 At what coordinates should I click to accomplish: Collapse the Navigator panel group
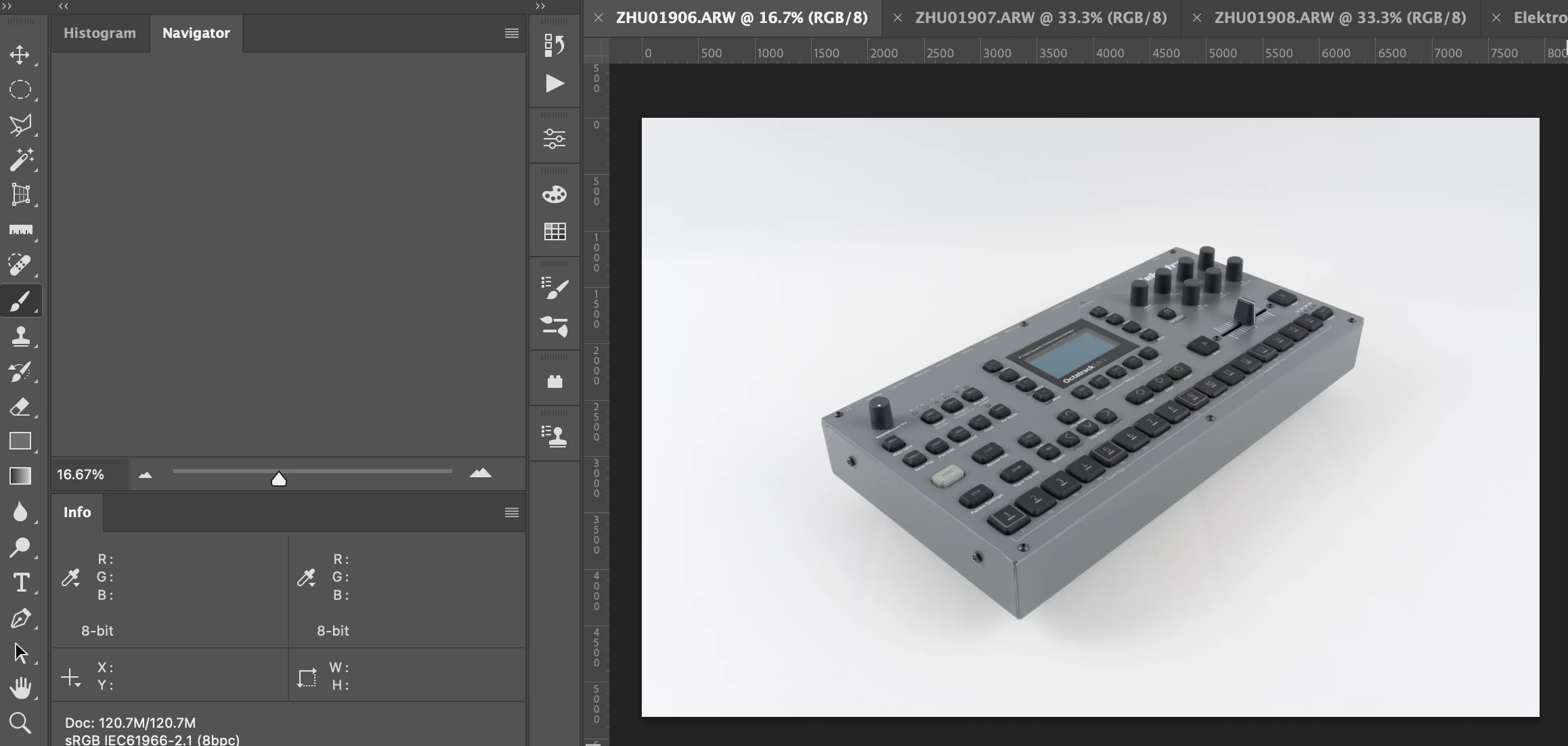click(x=63, y=6)
